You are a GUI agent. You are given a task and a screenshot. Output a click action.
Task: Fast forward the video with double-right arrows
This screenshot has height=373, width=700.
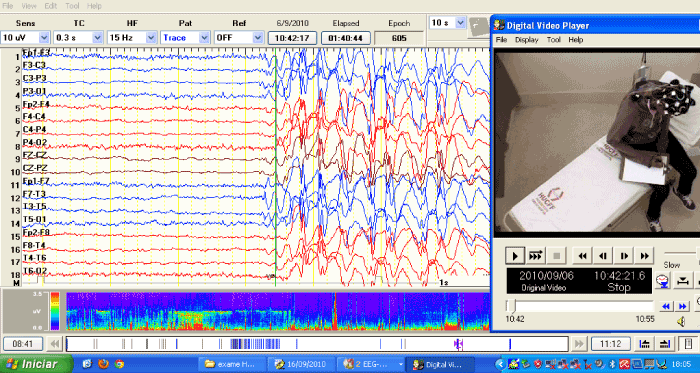point(644,256)
